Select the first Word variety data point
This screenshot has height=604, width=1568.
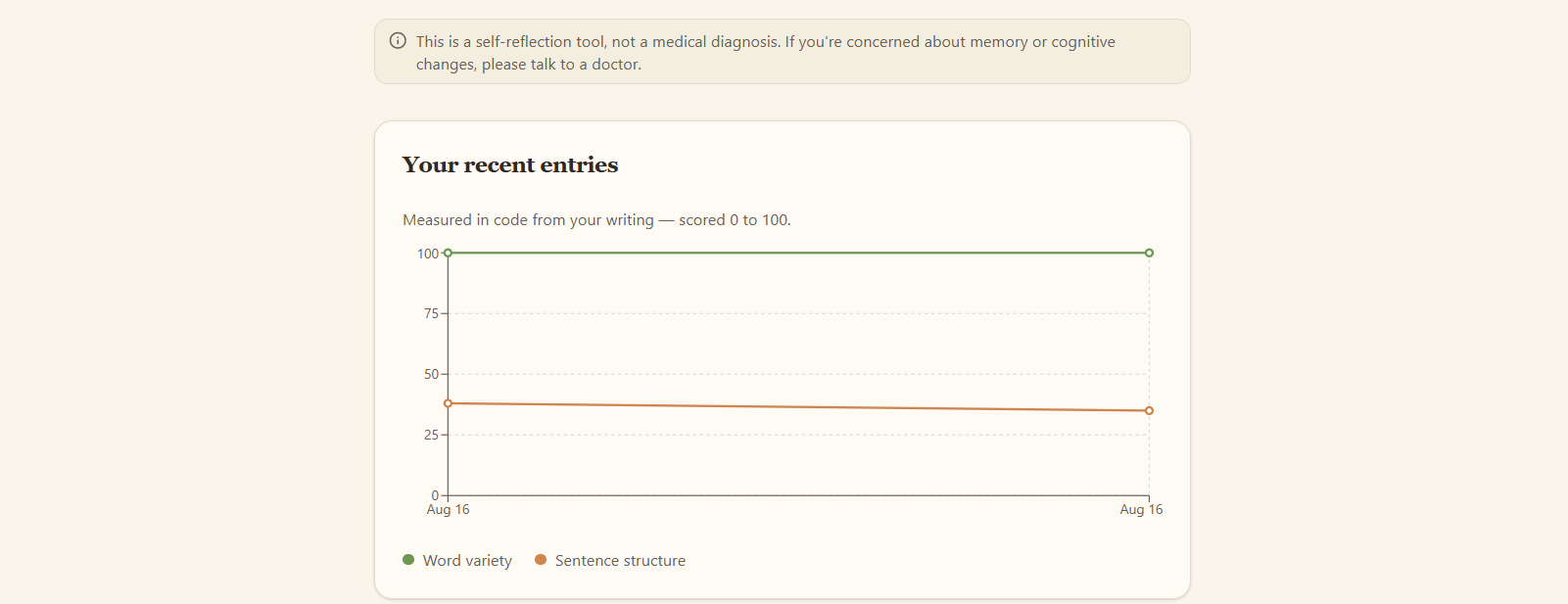[x=449, y=253]
